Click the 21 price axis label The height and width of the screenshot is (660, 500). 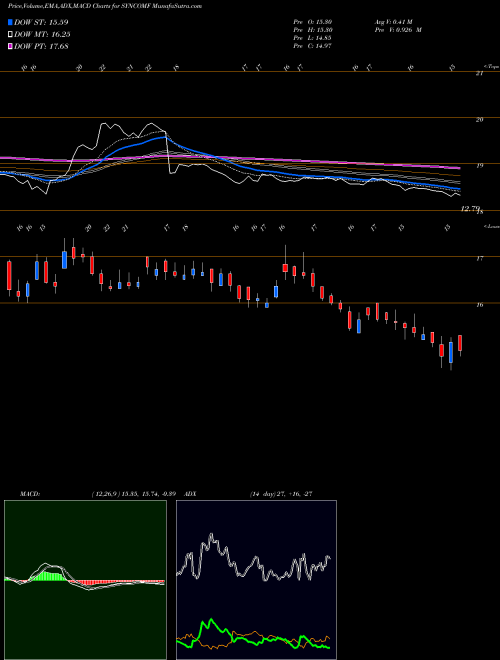point(479,74)
